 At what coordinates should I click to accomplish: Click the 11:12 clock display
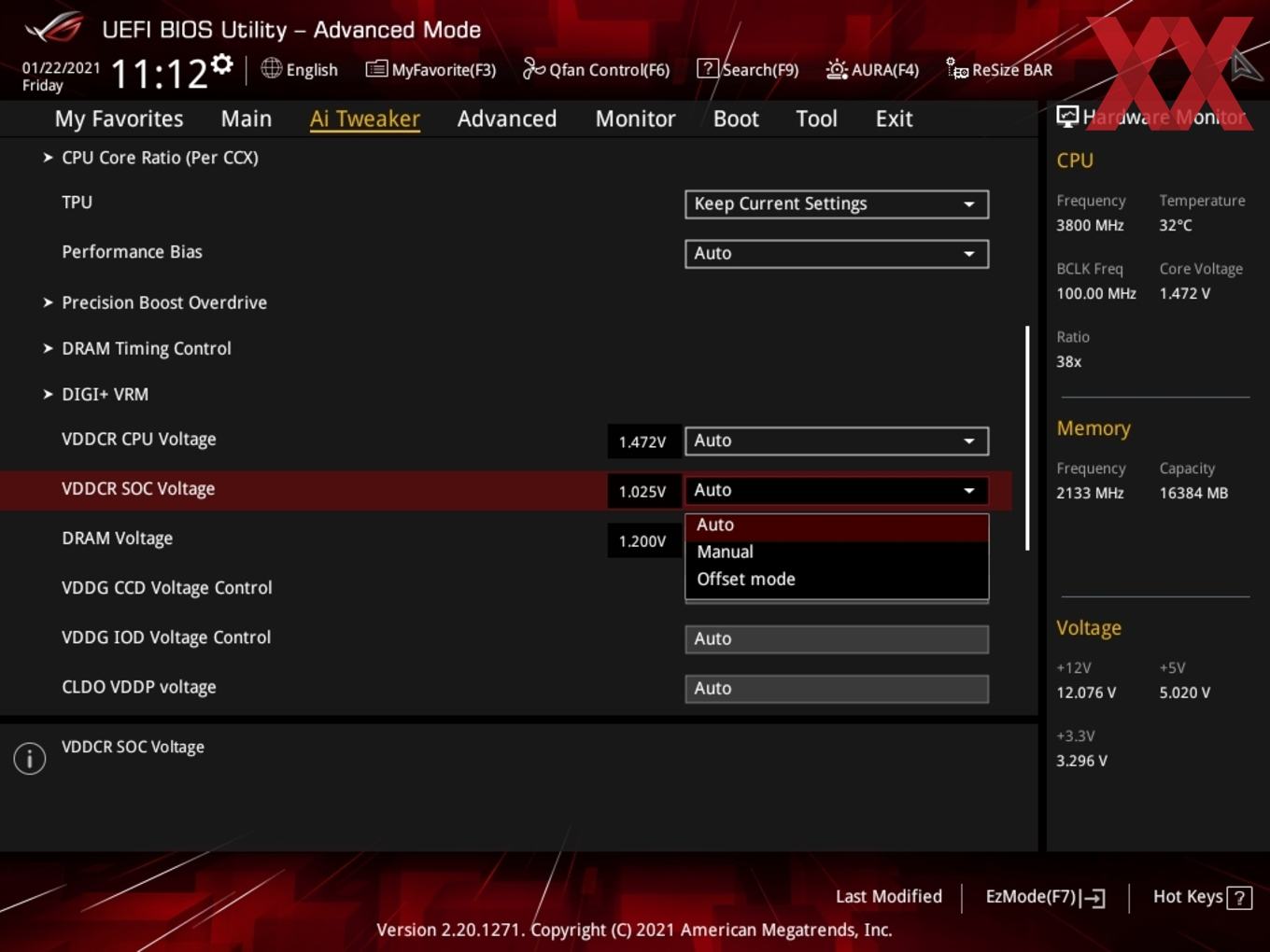pos(159,74)
